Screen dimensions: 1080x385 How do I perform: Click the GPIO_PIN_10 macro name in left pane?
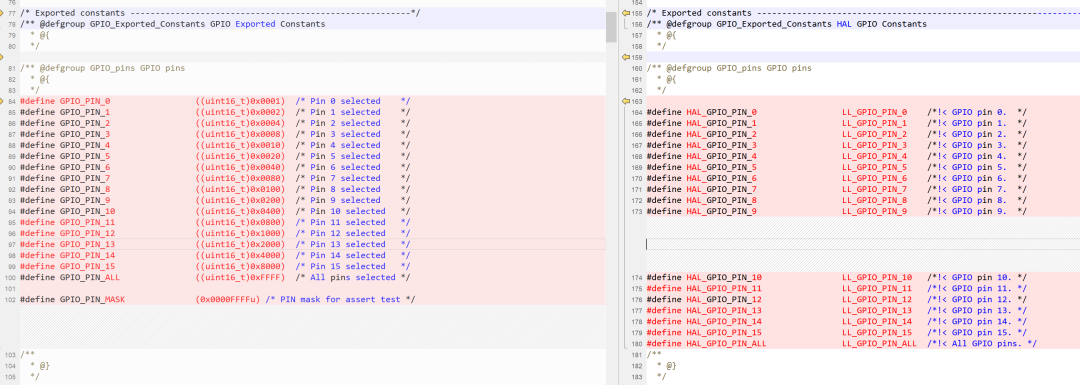[87, 211]
